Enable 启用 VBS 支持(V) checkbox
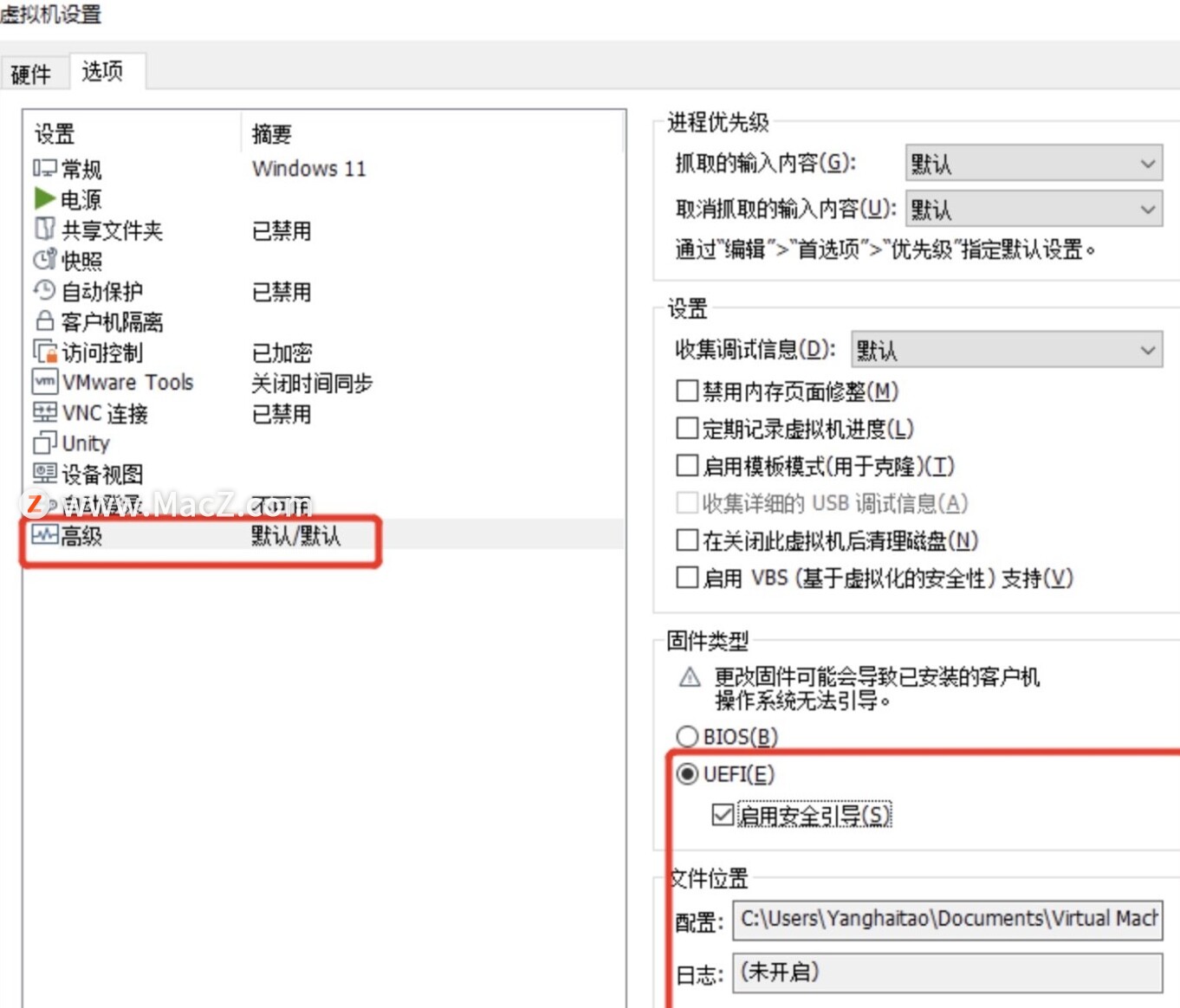 click(687, 578)
